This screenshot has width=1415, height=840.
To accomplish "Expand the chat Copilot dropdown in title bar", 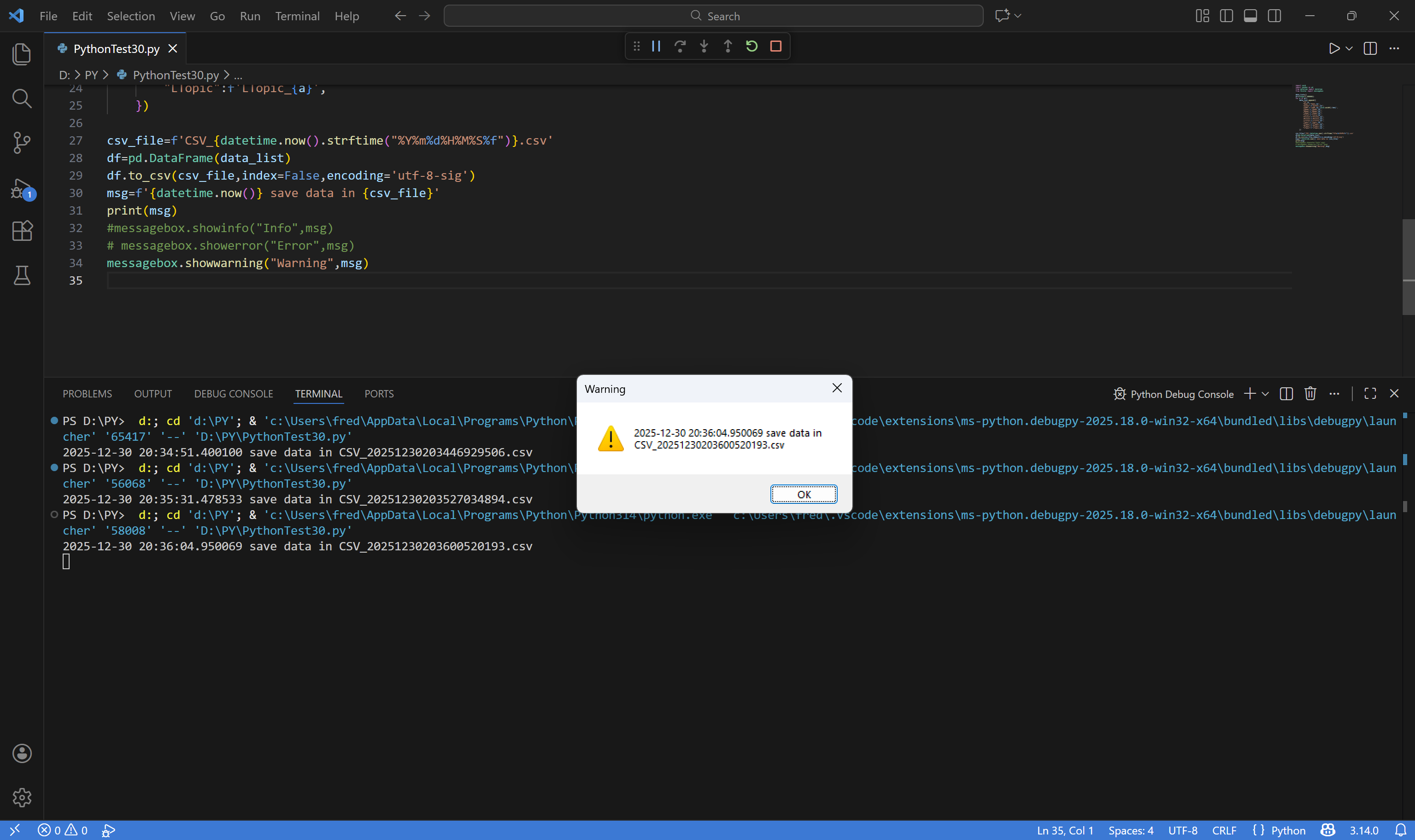I will pyautogui.click(x=1018, y=16).
